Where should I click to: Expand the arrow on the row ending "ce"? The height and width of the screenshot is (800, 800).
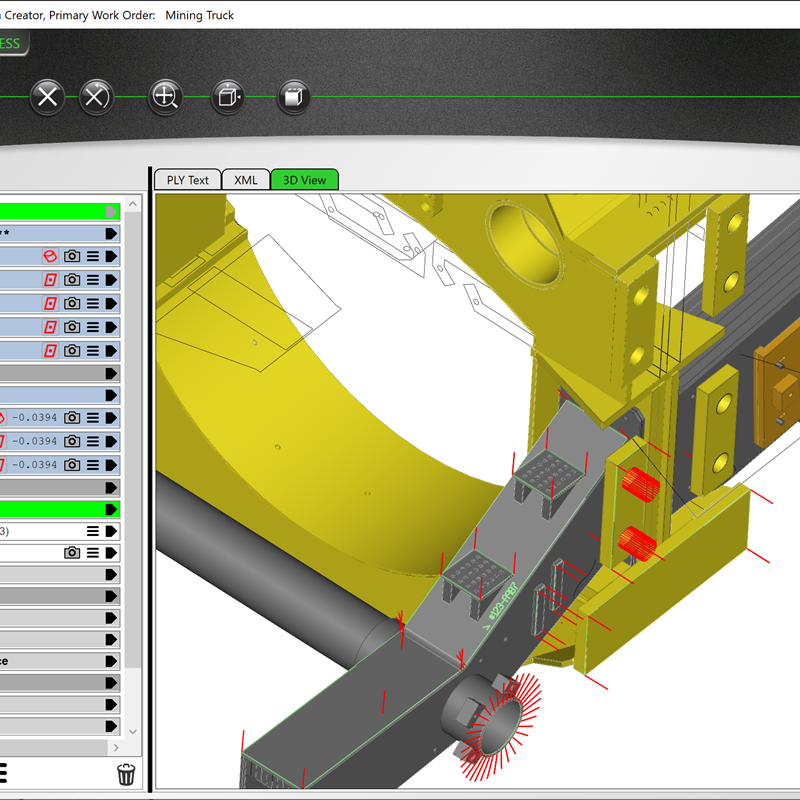click(x=111, y=662)
